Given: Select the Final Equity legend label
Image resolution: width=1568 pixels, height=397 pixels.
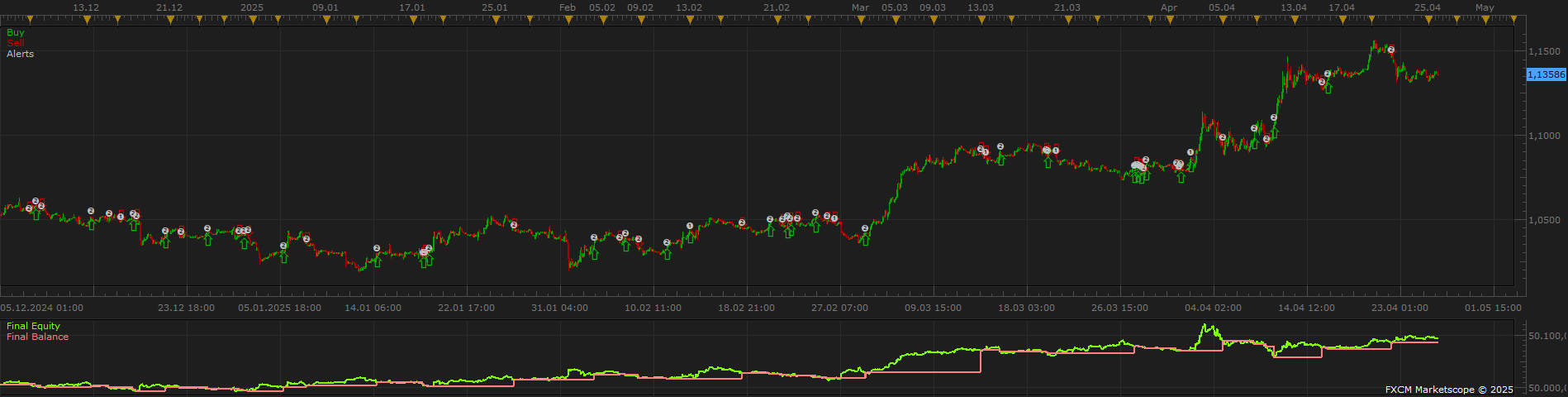Looking at the screenshot, I should (x=33, y=326).
